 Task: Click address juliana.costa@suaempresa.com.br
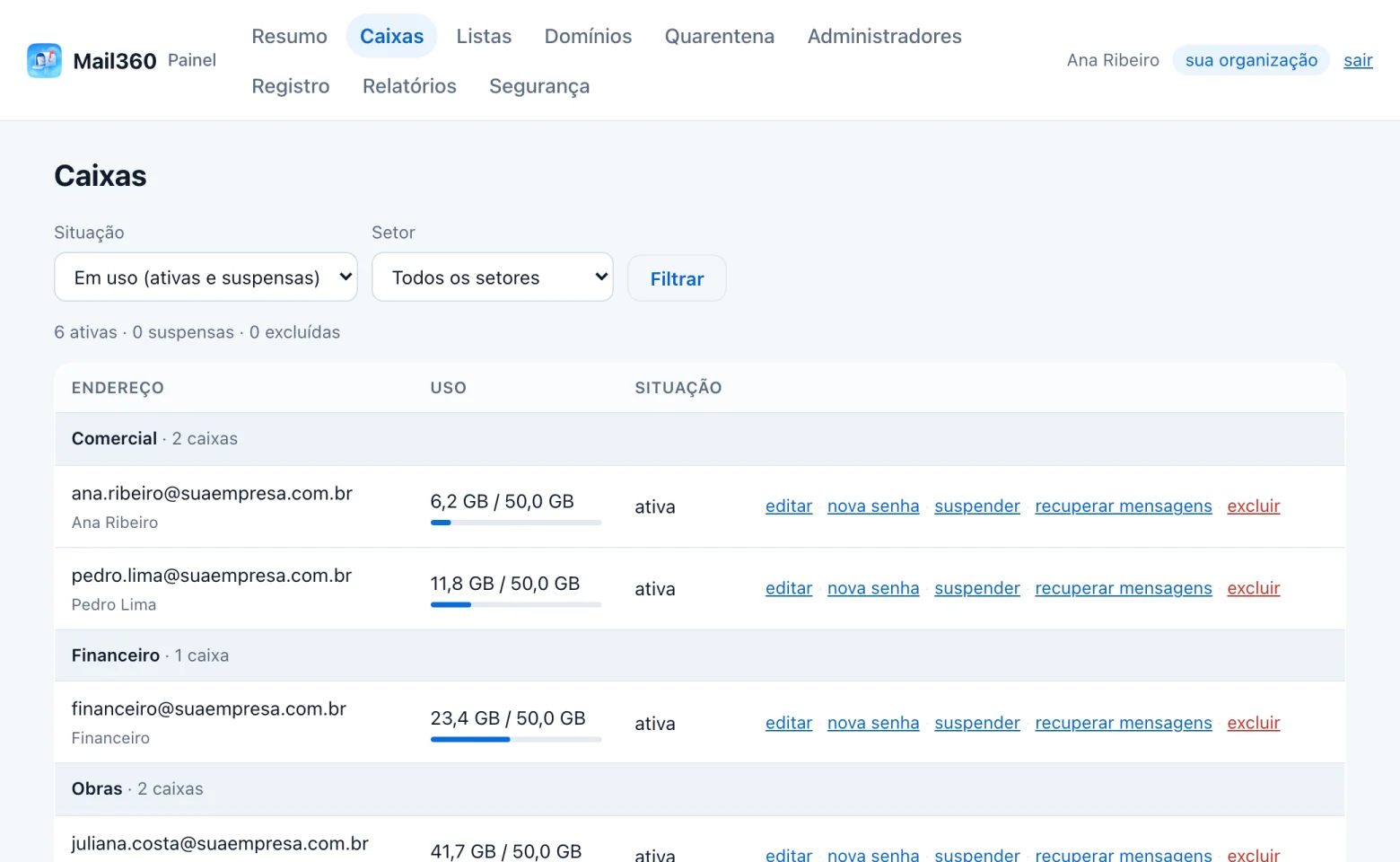pyautogui.click(x=220, y=843)
